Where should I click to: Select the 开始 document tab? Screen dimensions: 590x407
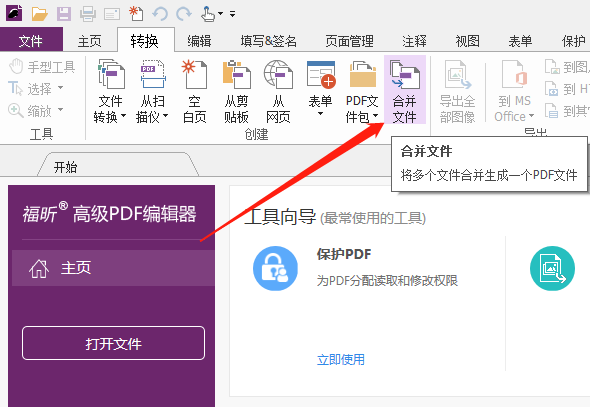[x=118, y=165]
